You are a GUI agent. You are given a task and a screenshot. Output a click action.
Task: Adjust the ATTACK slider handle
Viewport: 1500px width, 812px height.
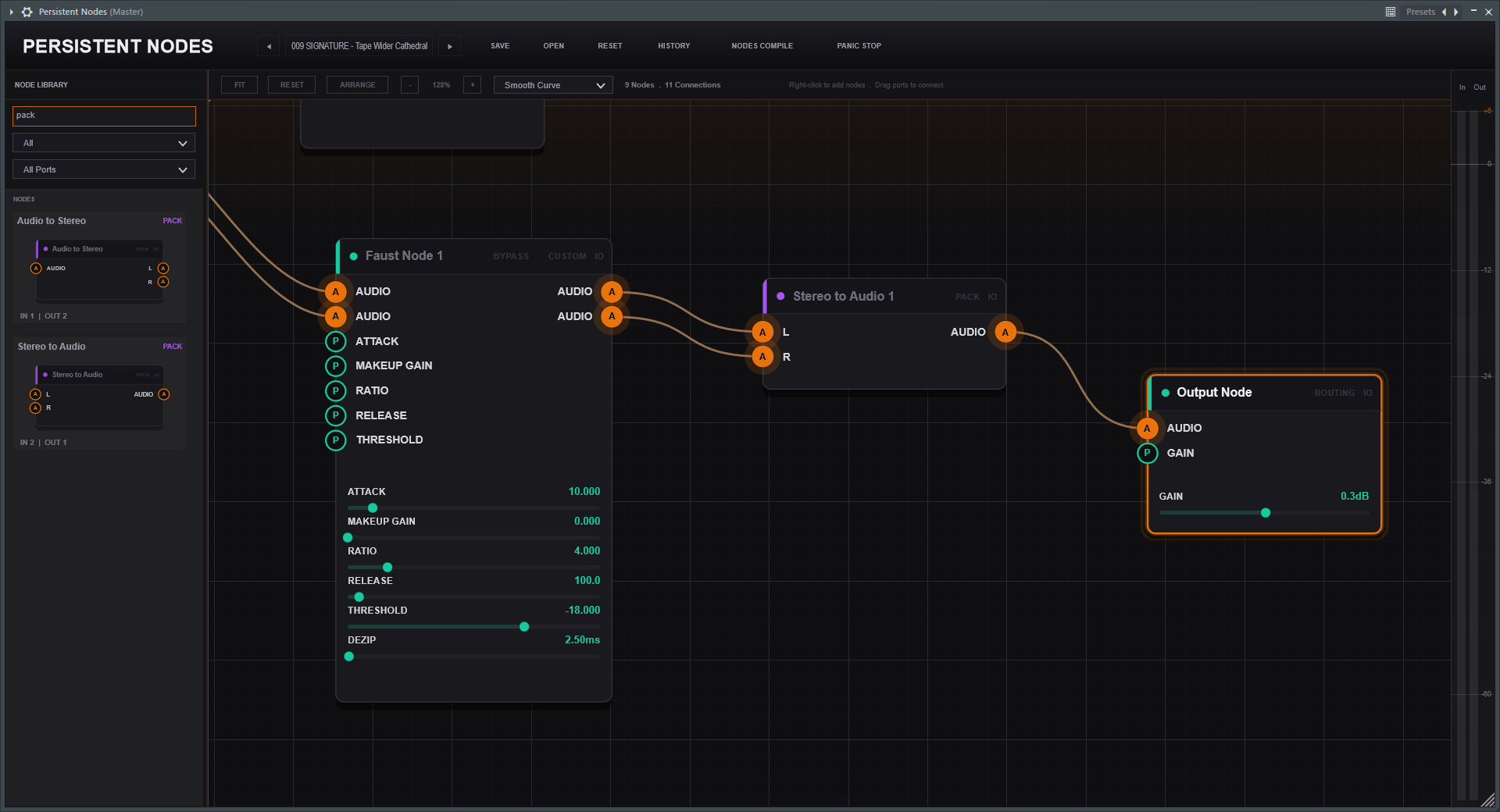(x=373, y=508)
